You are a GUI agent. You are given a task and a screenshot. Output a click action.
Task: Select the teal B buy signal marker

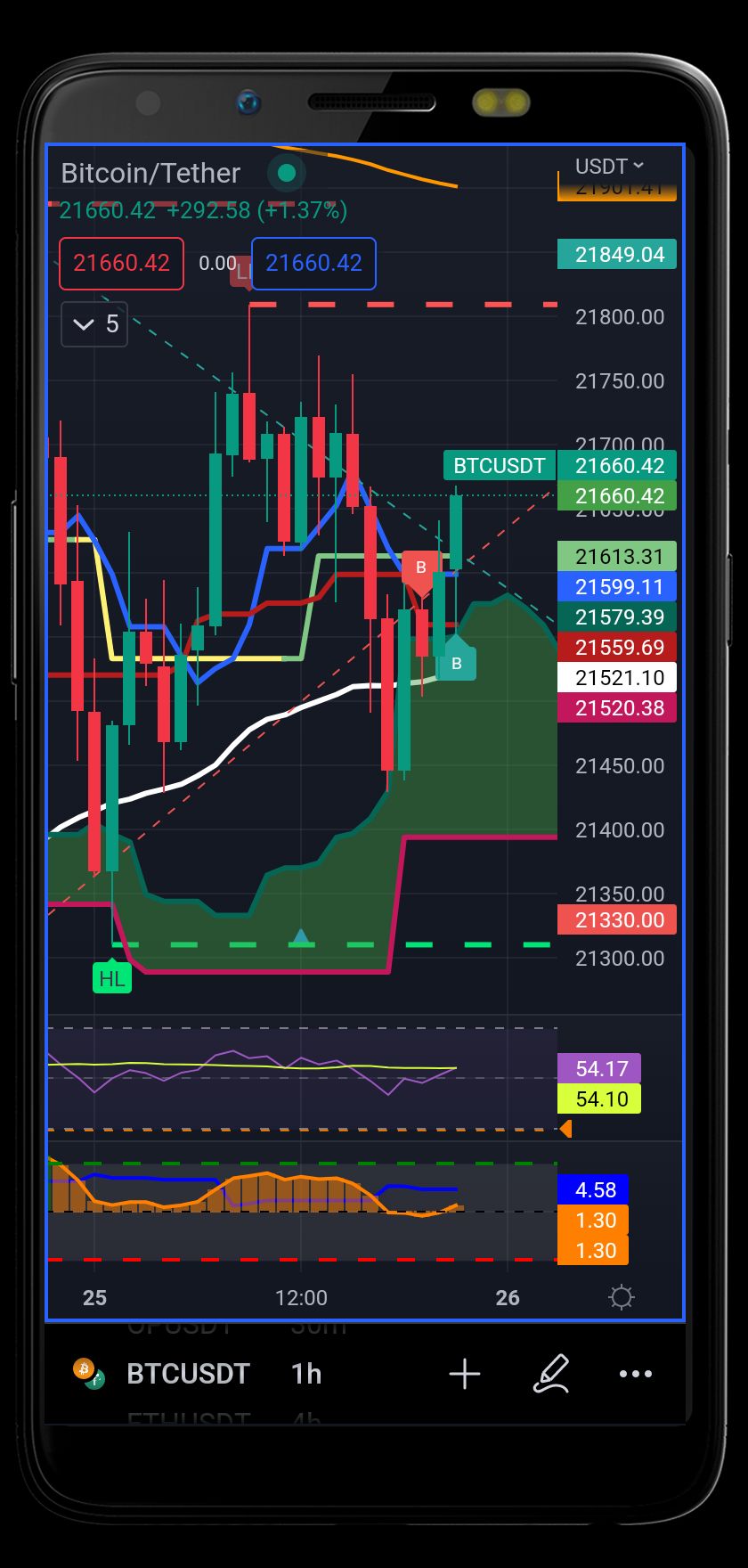[x=456, y=661]
